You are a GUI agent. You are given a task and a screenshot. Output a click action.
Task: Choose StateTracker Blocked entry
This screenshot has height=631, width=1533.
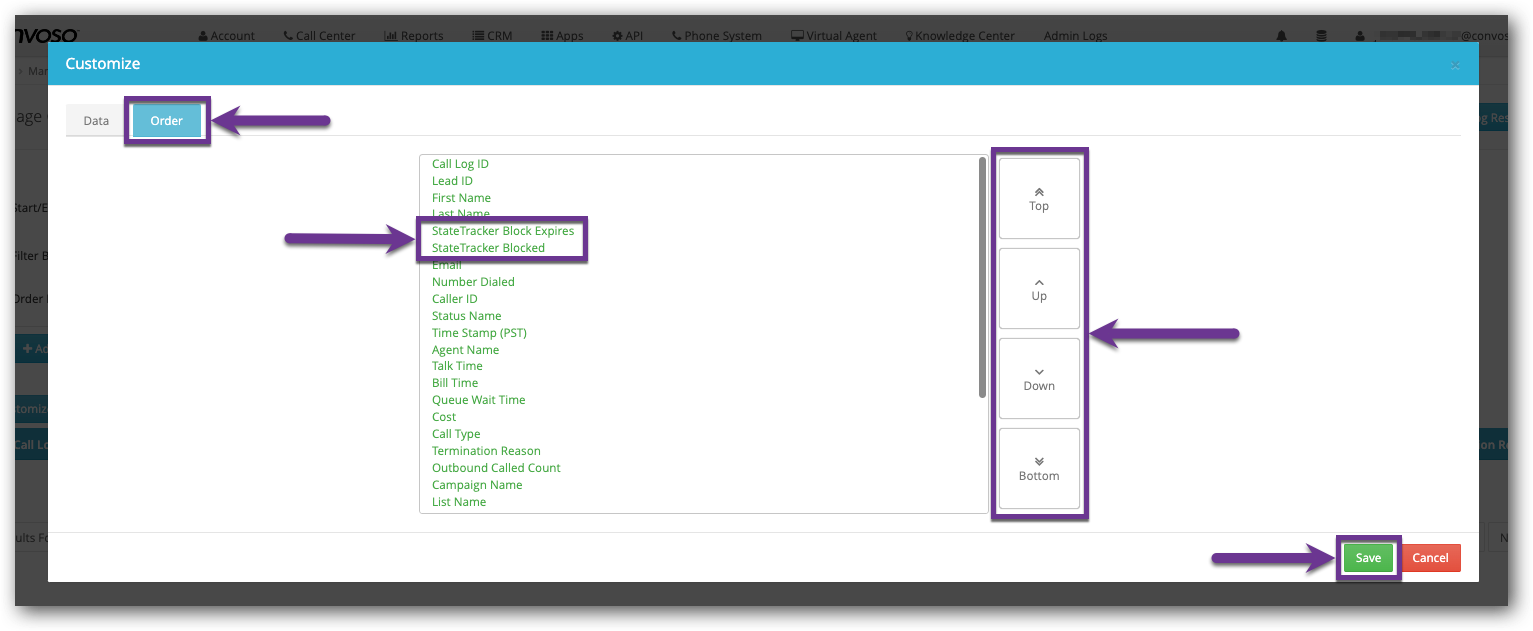point(488,248)
